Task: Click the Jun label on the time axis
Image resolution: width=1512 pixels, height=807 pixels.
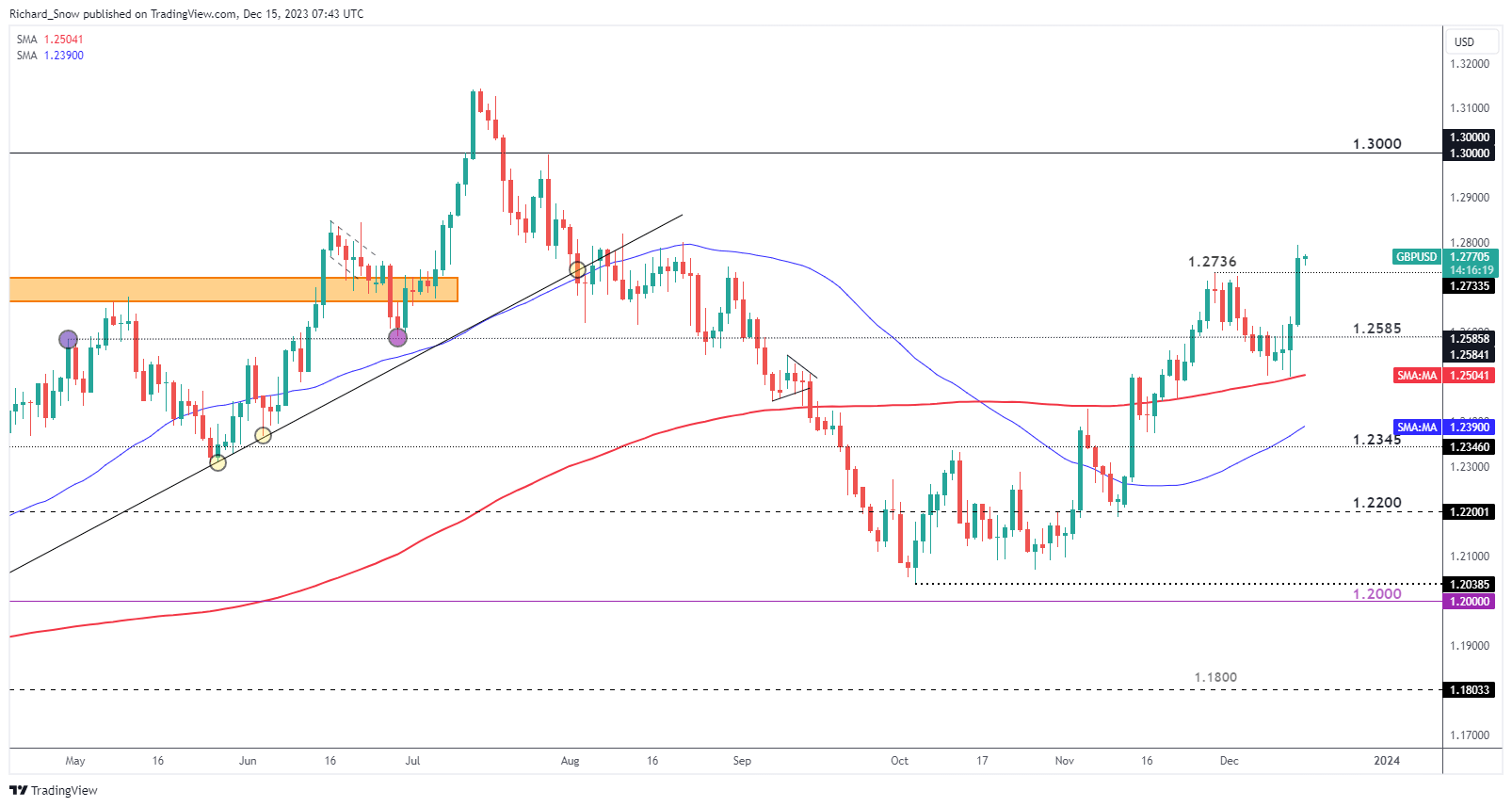Action: point(248,761)
